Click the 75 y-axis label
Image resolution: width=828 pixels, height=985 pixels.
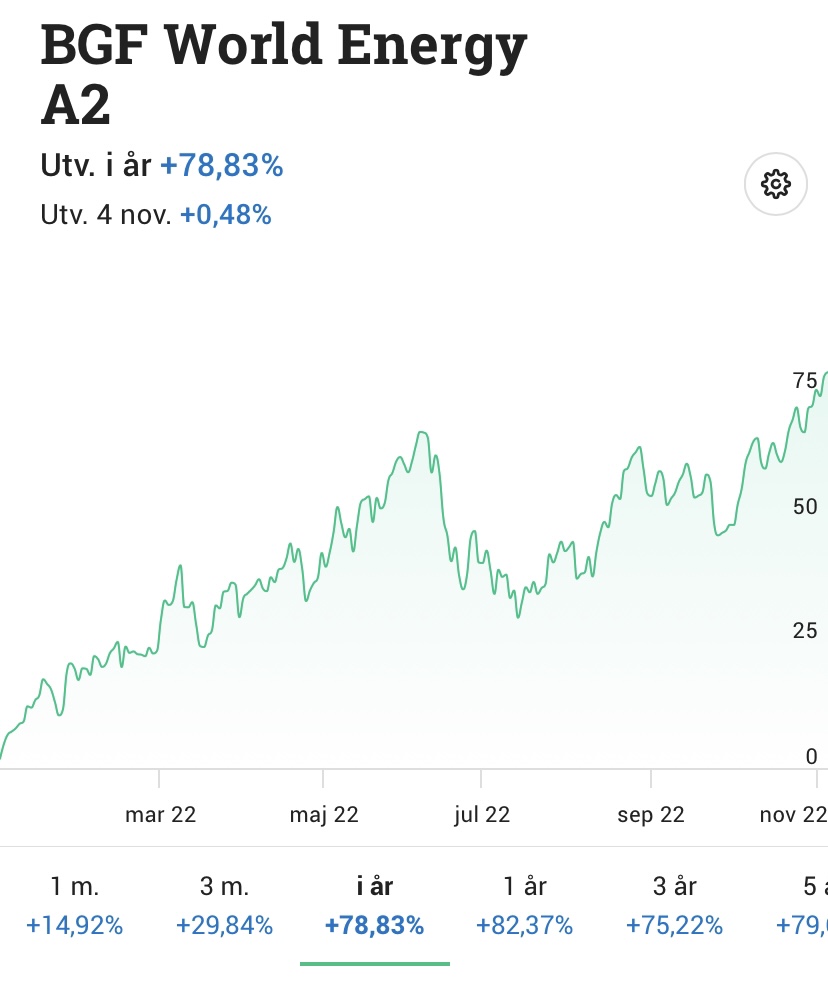(x=805, y=380)
